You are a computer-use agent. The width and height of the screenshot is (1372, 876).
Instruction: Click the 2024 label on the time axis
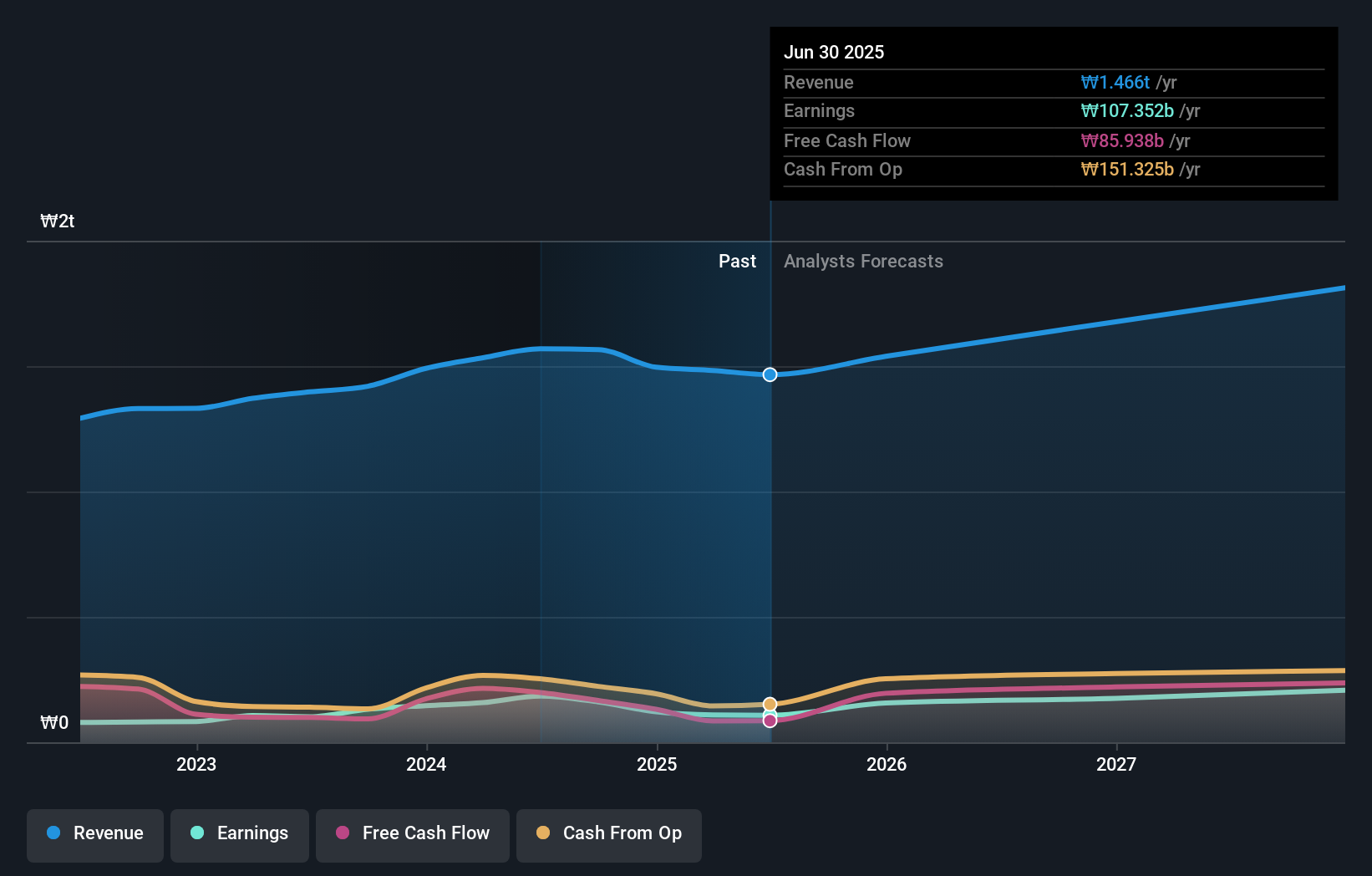coord(426,763)
